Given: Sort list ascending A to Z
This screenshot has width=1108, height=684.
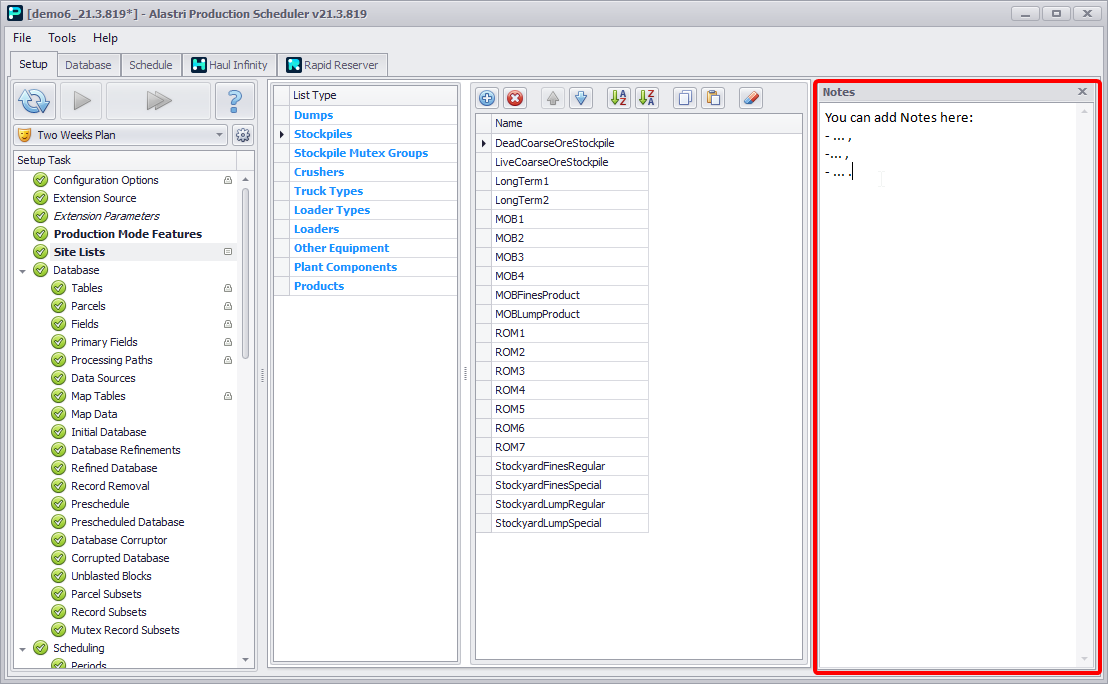Looking at the screenshot, I should [619, 98].
